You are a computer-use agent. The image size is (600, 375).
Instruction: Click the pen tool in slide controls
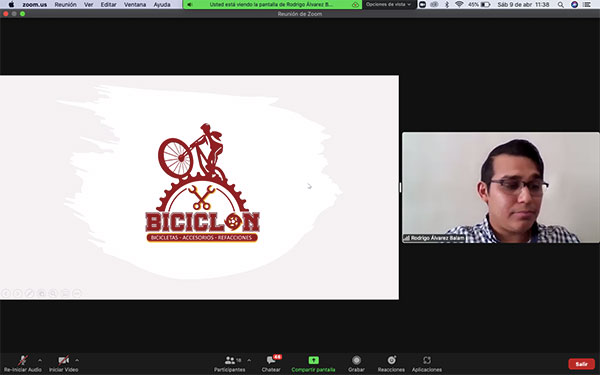click(29, 293)
